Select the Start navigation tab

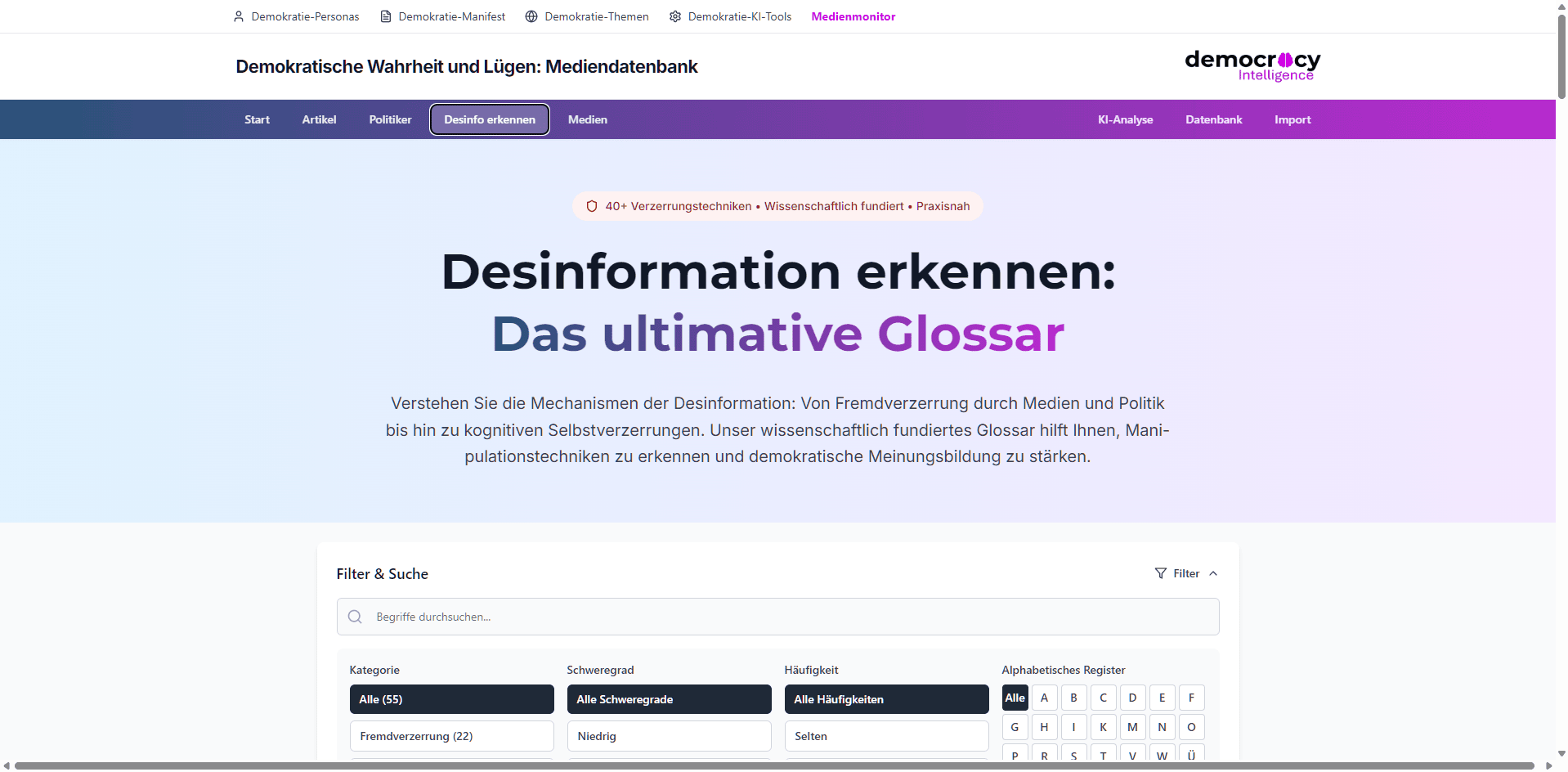click(257, 119)
